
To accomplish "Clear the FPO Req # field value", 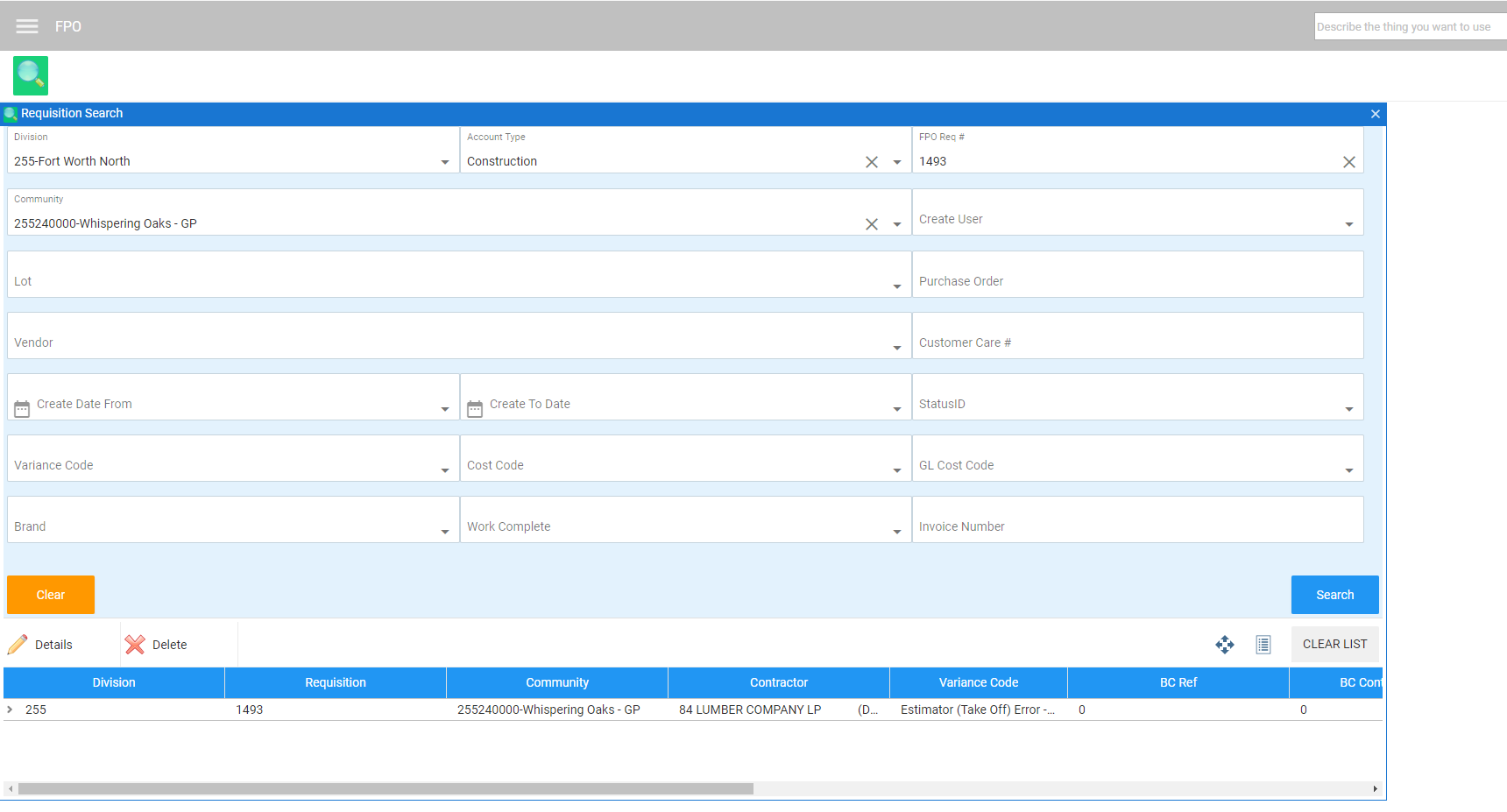I will 1348,162.
